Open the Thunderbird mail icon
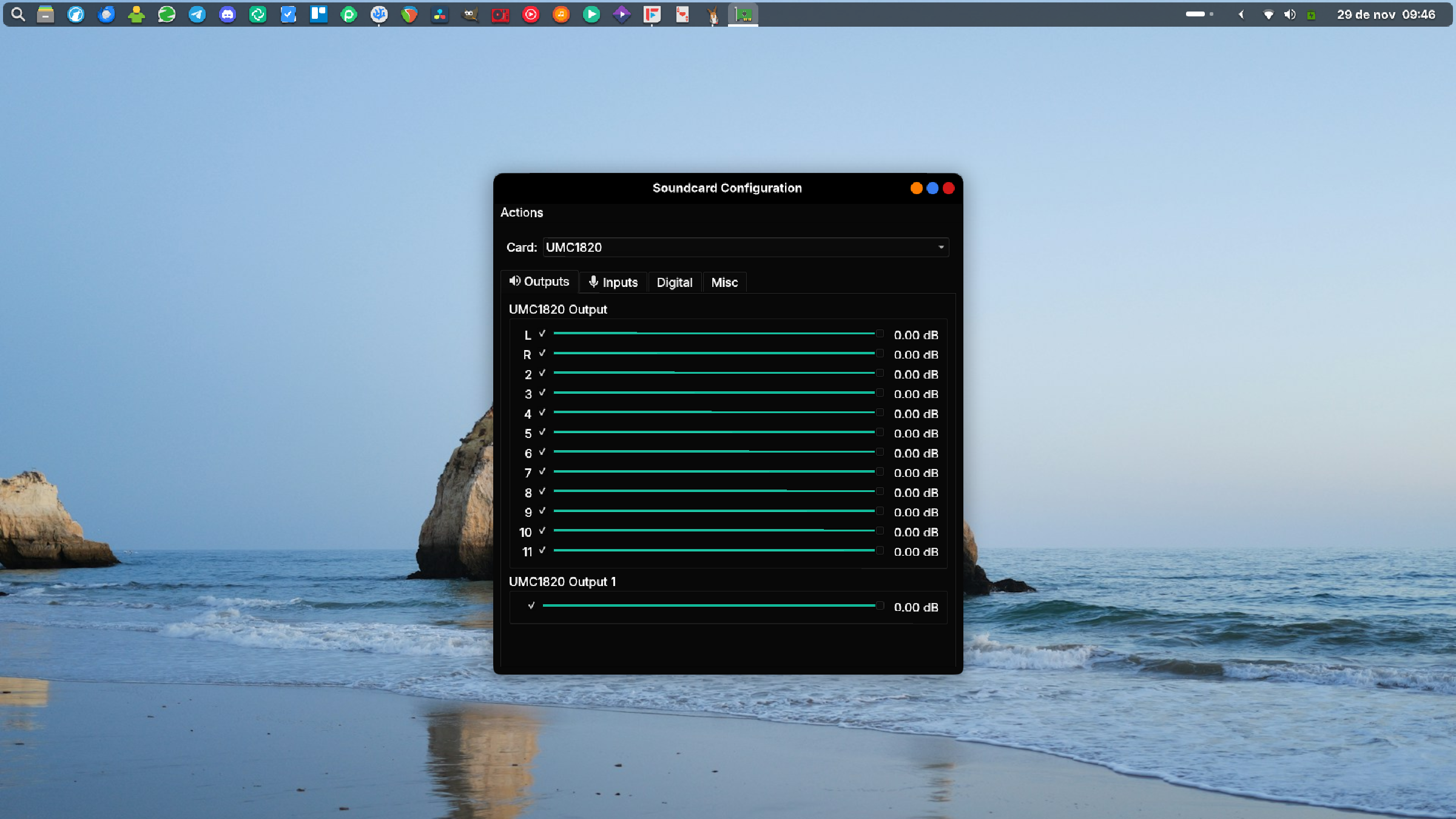This screenshot has height=819, width=1456. pos(106,14)
